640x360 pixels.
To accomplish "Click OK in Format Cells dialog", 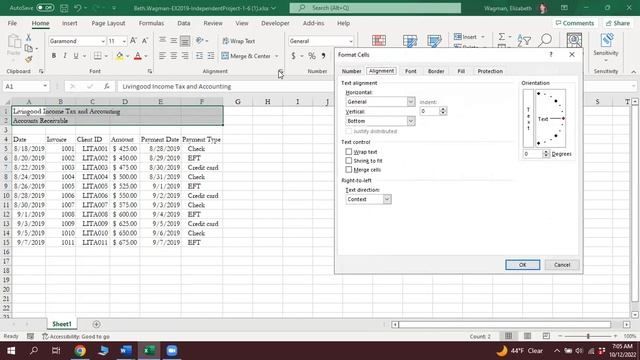I will (522, 264).
